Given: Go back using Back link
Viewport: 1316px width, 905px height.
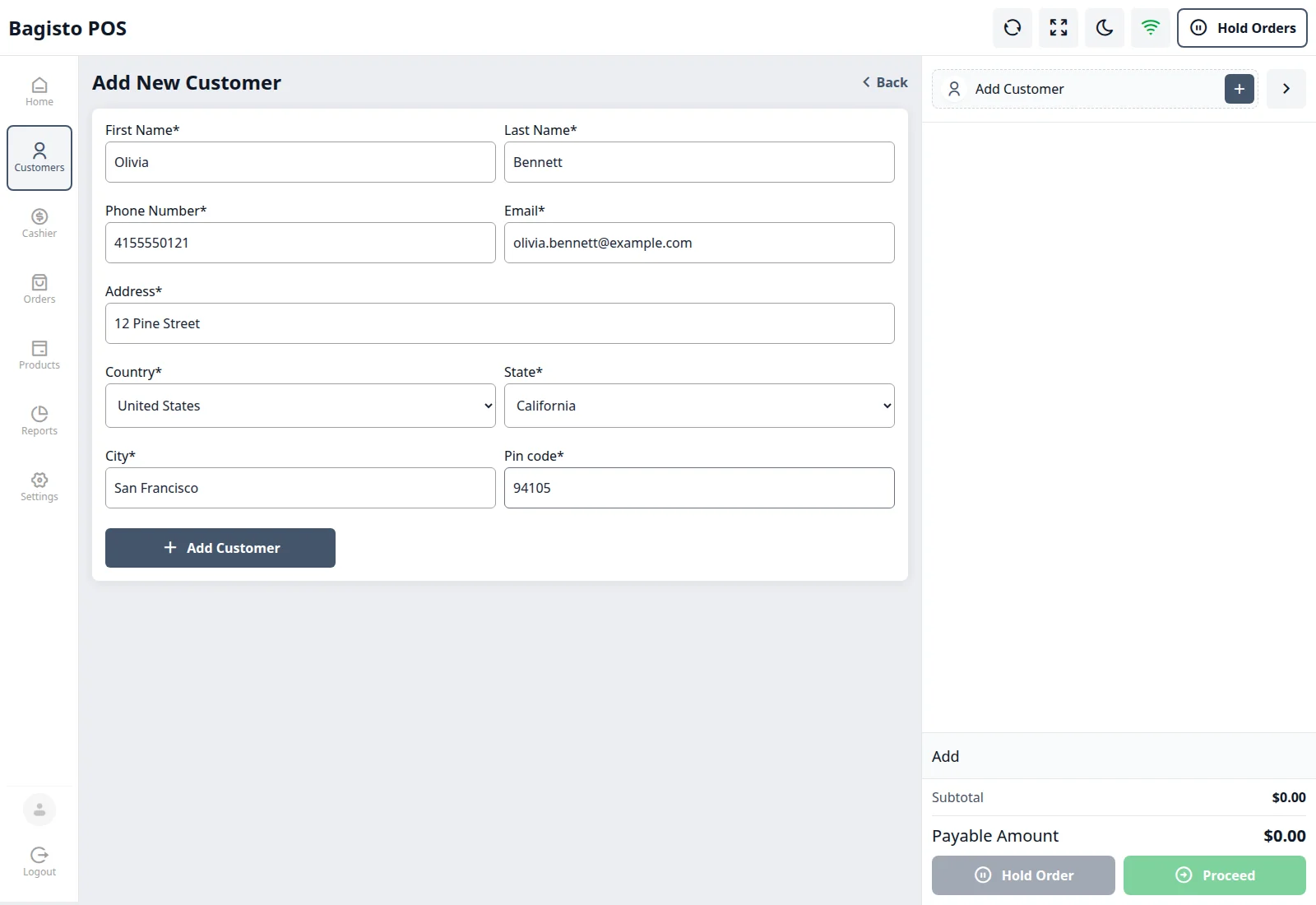Looking at the screenshot, I should tap(885, 82).
